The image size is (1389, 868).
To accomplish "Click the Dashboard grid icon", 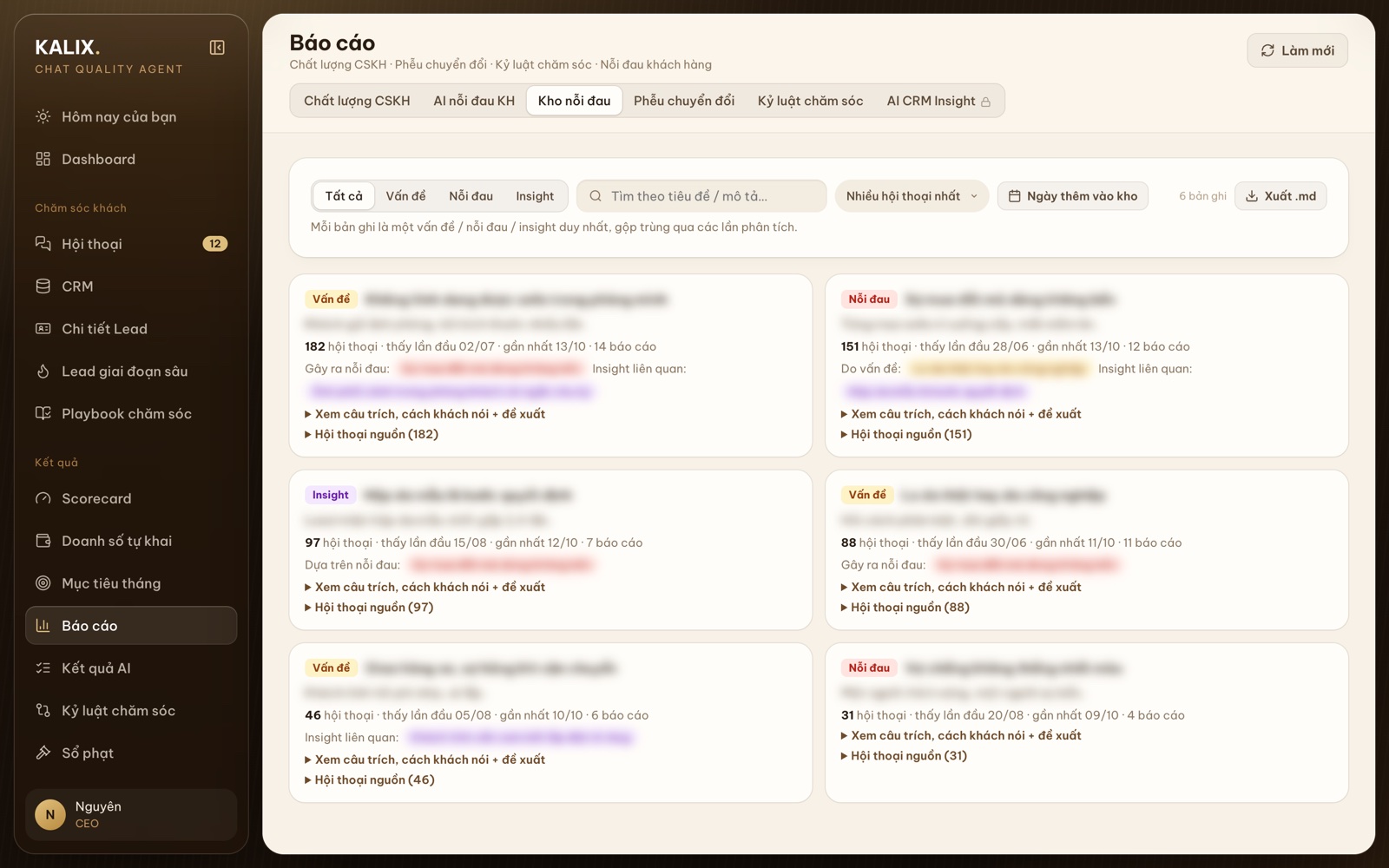I will (x=43, y=159).
